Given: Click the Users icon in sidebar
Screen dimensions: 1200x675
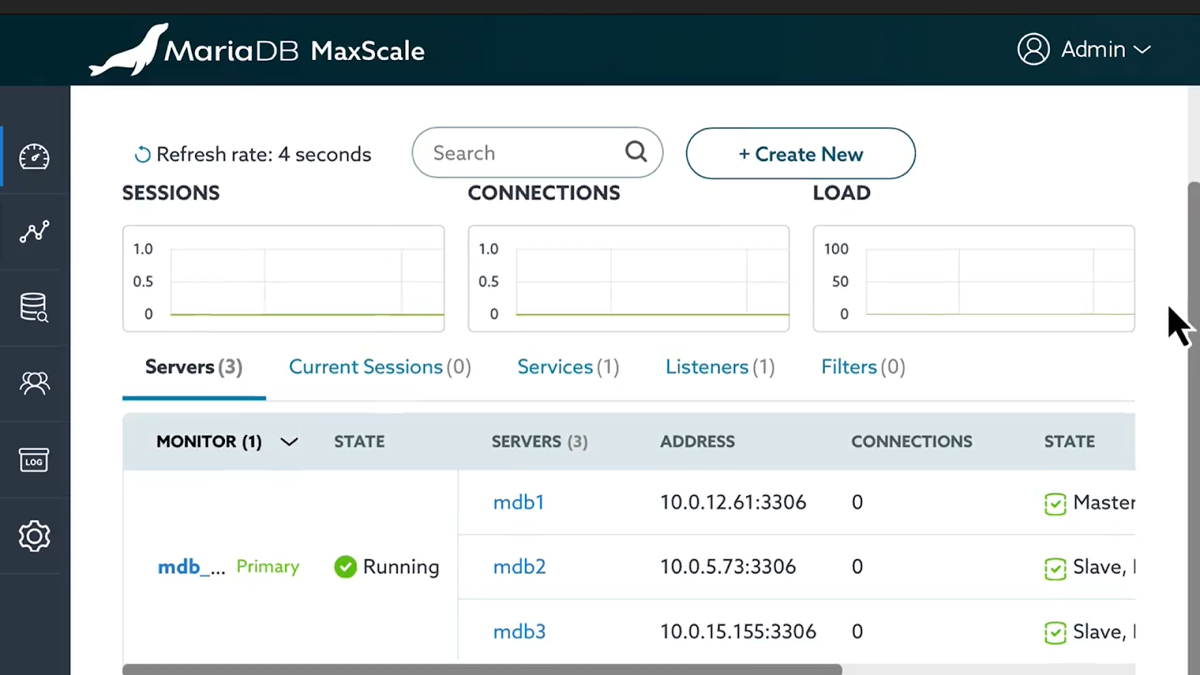Looking at the screenshot, I should 34,384.
